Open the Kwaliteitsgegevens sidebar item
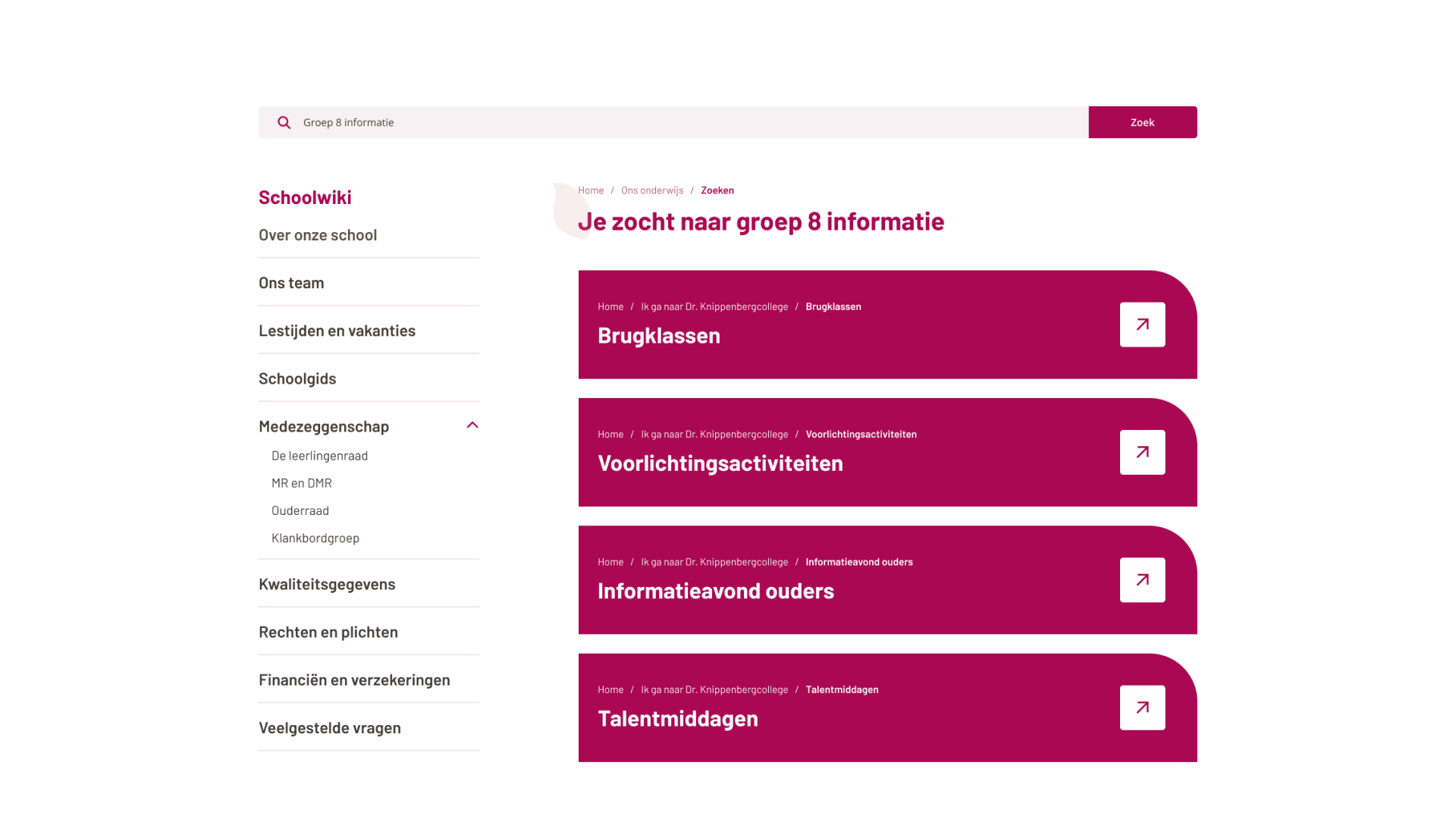The width and height of the screenshot is (1456, 819). pos(327,584)
